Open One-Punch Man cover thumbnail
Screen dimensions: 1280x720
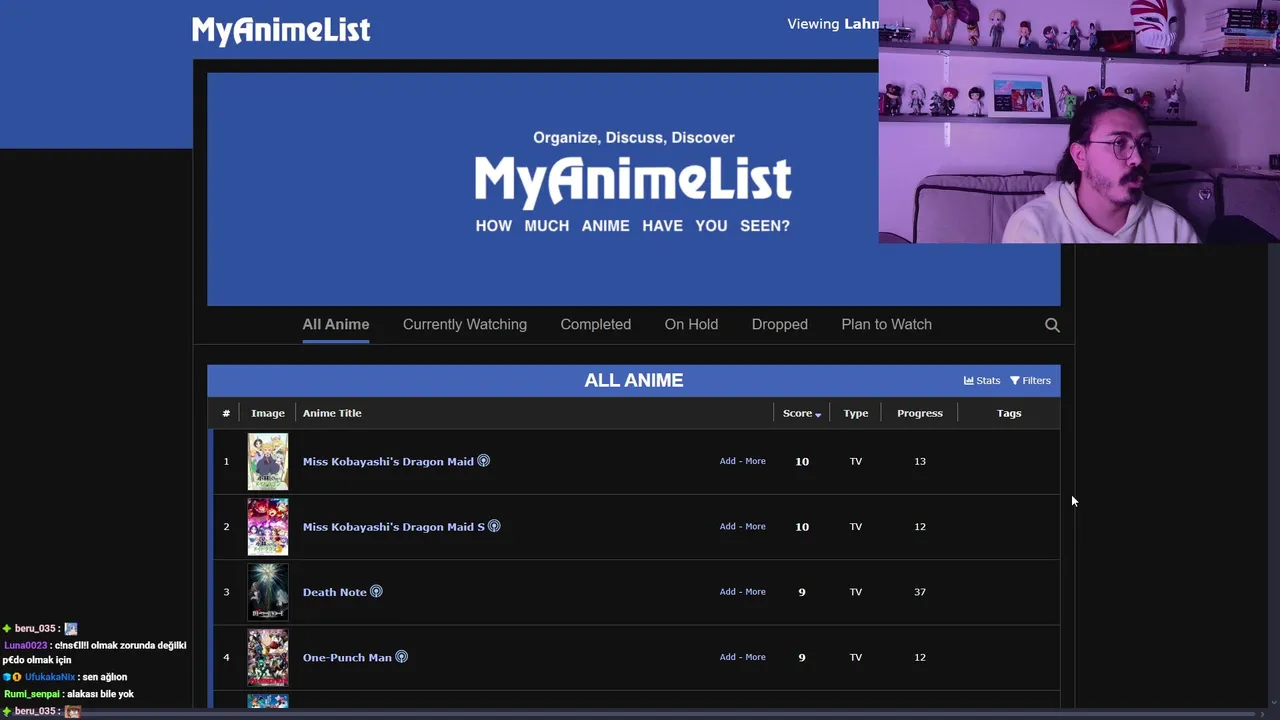pos(268,657)
